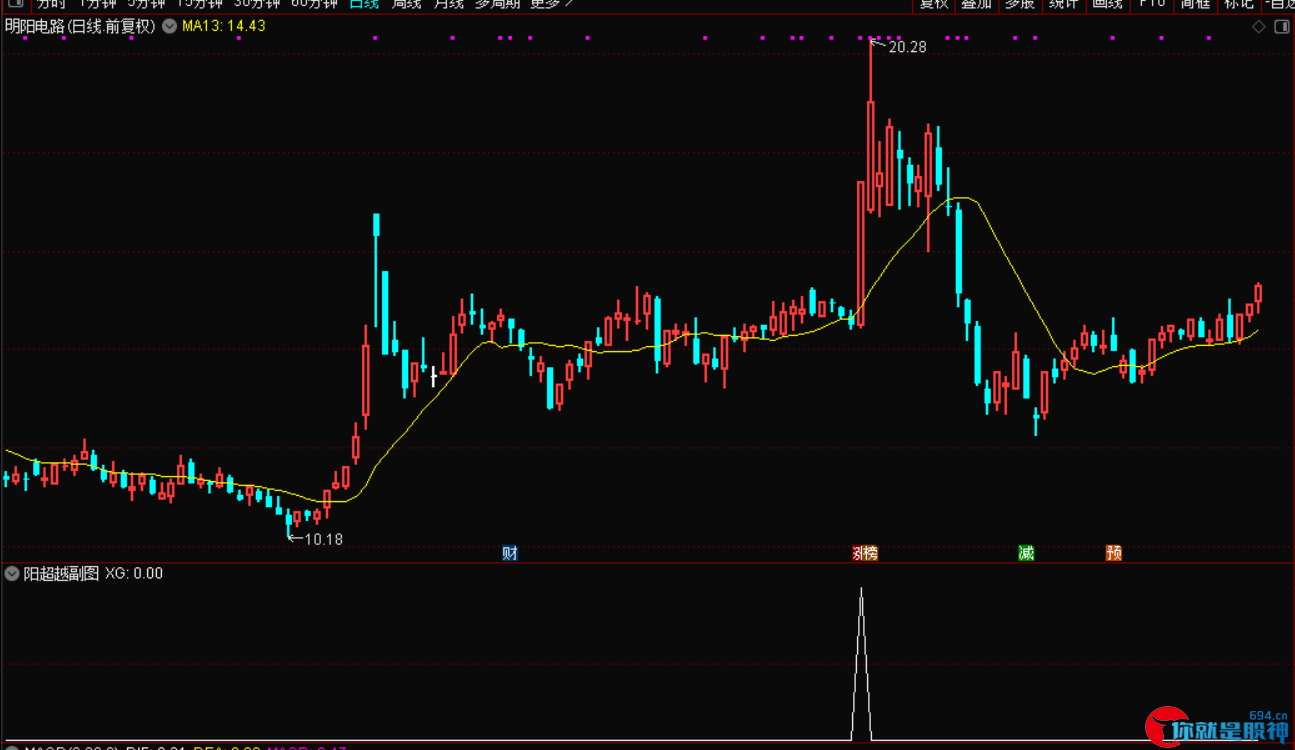Click the XG: 0.00 value label
Image resolution: width=1295 pixels, height=750 pixels.
[x=134, y=573]
